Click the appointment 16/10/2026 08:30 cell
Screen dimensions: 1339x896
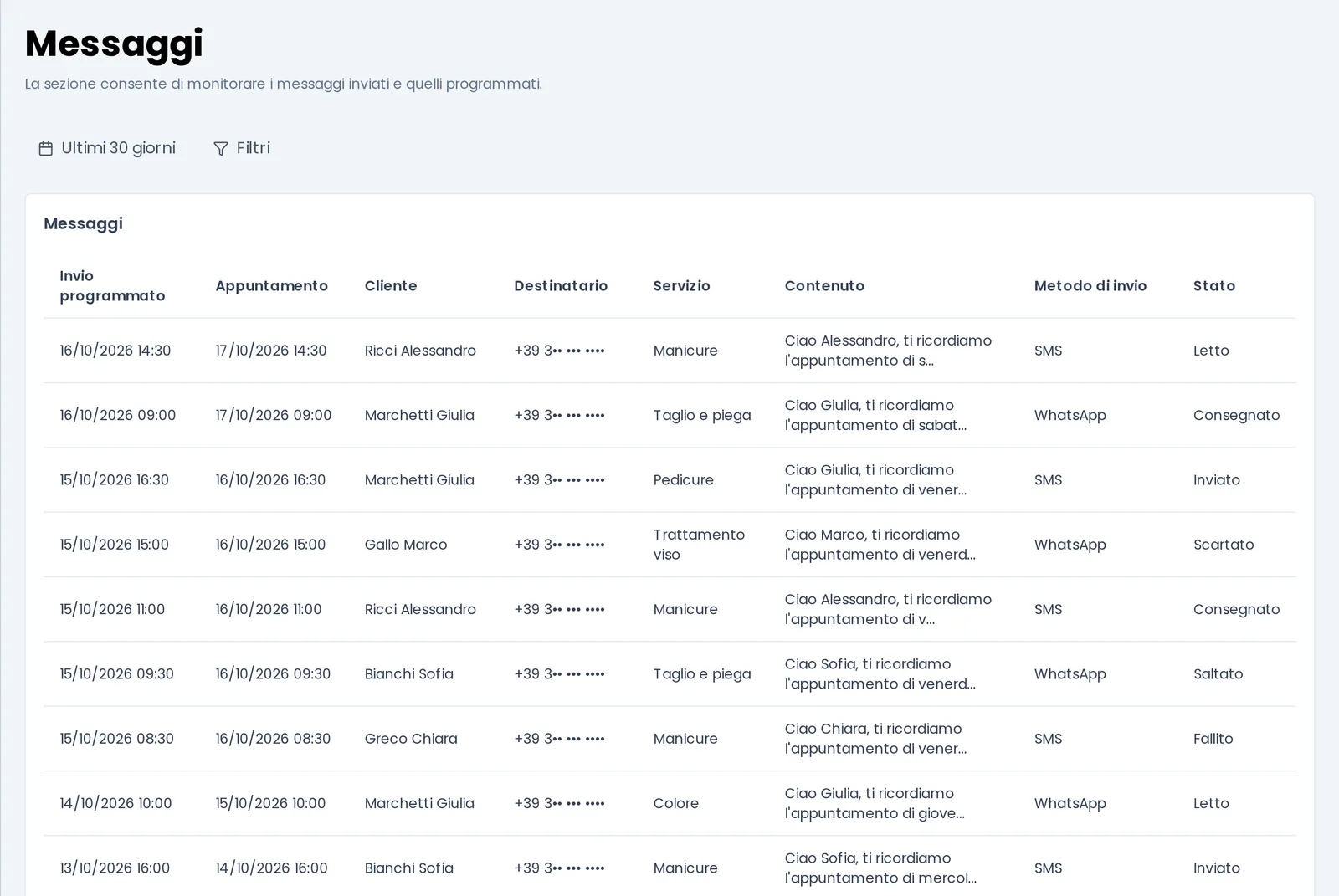(273, 739)
